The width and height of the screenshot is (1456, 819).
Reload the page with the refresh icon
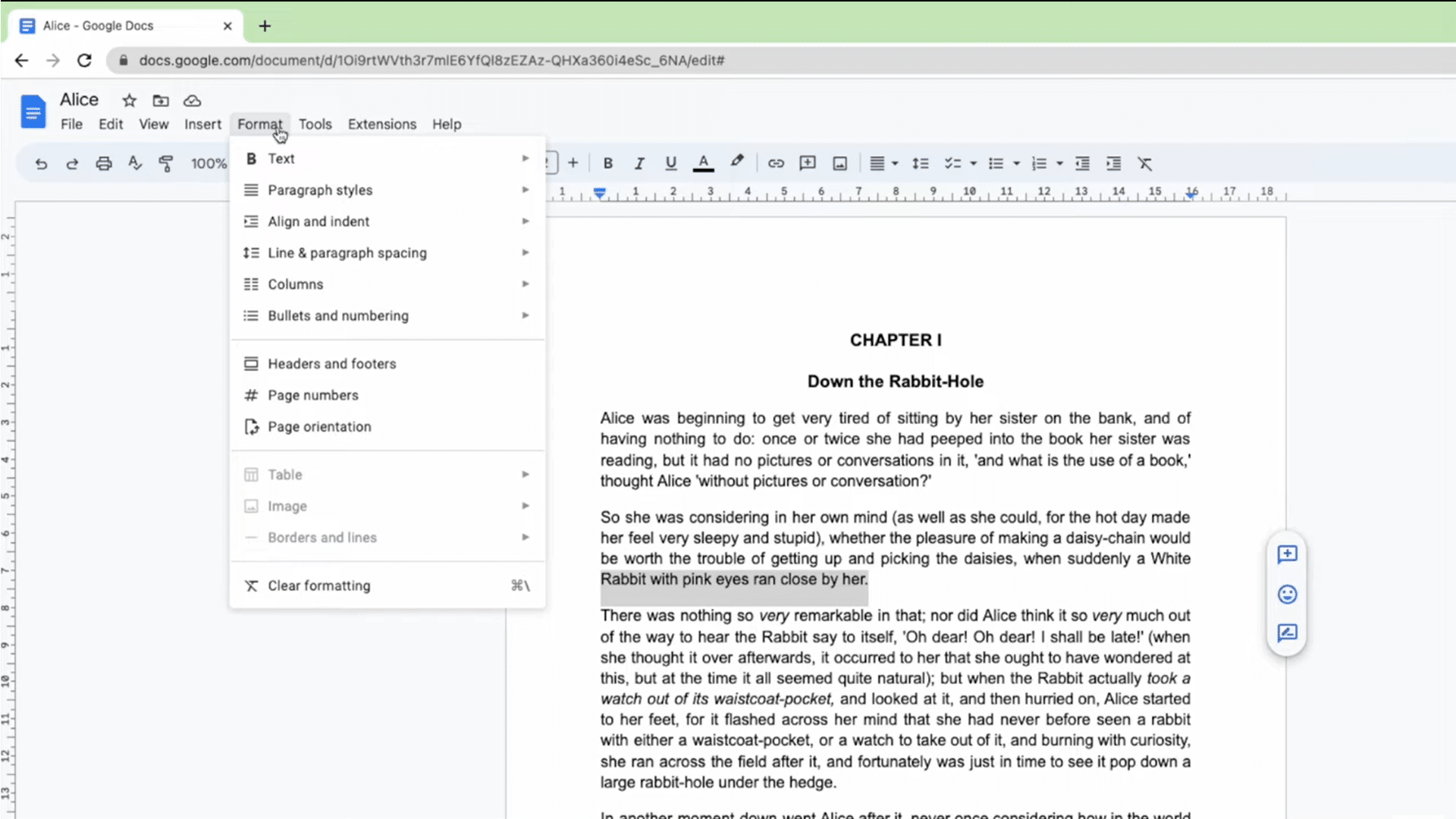pos(84,60)
